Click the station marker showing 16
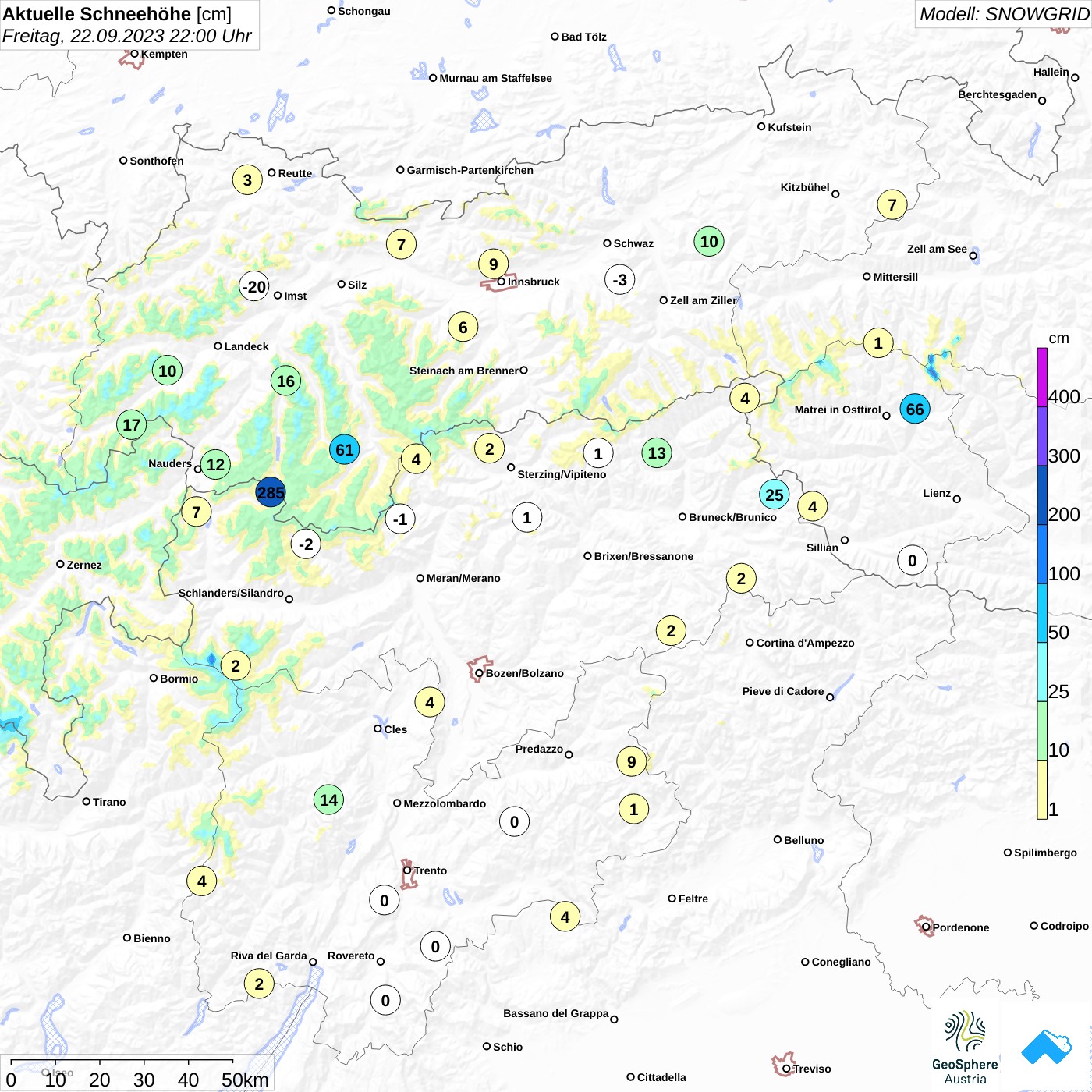The width and height of the screenshot is (1092, 1092). tap(286, 381)
